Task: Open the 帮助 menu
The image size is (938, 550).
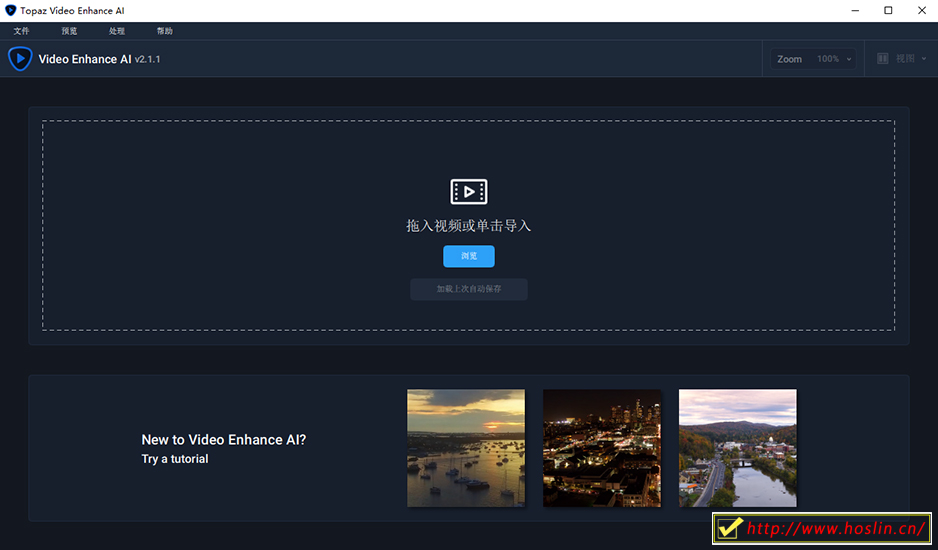Action: [x=165, y=31]
